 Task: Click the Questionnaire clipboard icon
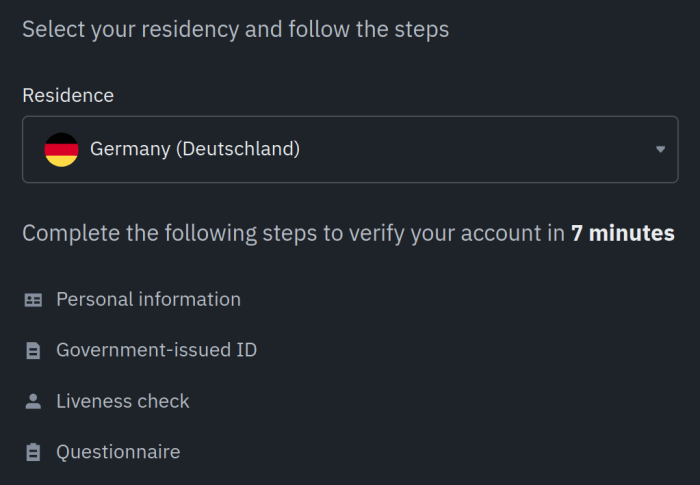[x=33, y=453]
